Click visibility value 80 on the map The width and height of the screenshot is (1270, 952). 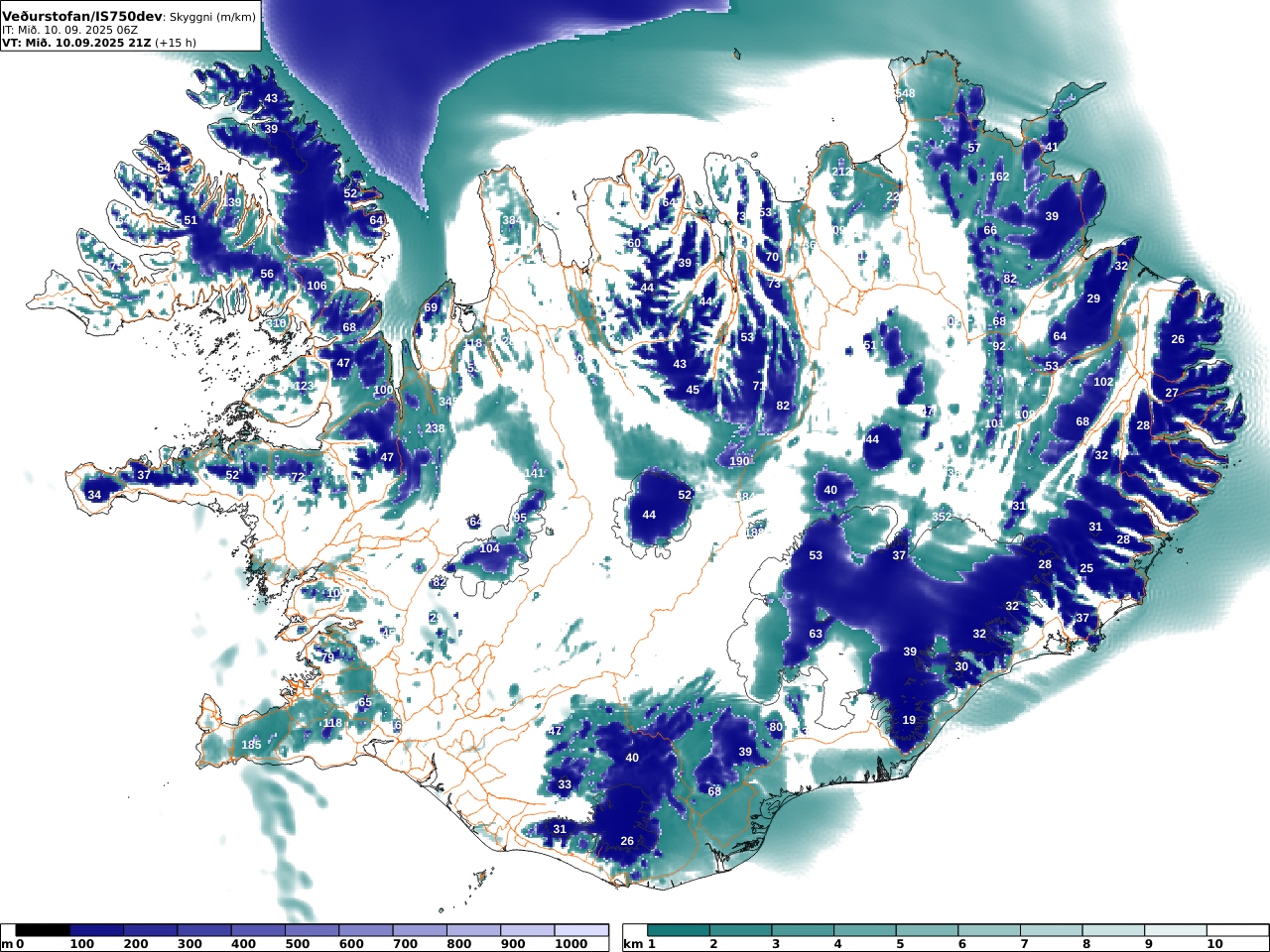coord(776,728)
